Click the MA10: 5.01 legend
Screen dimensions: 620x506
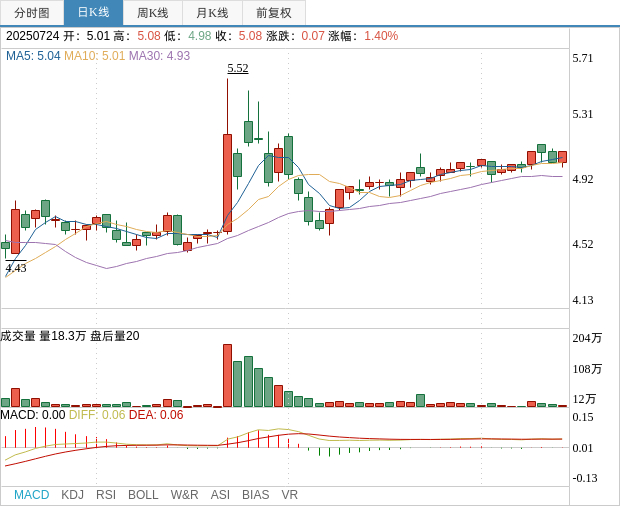(x=95, y=56)
